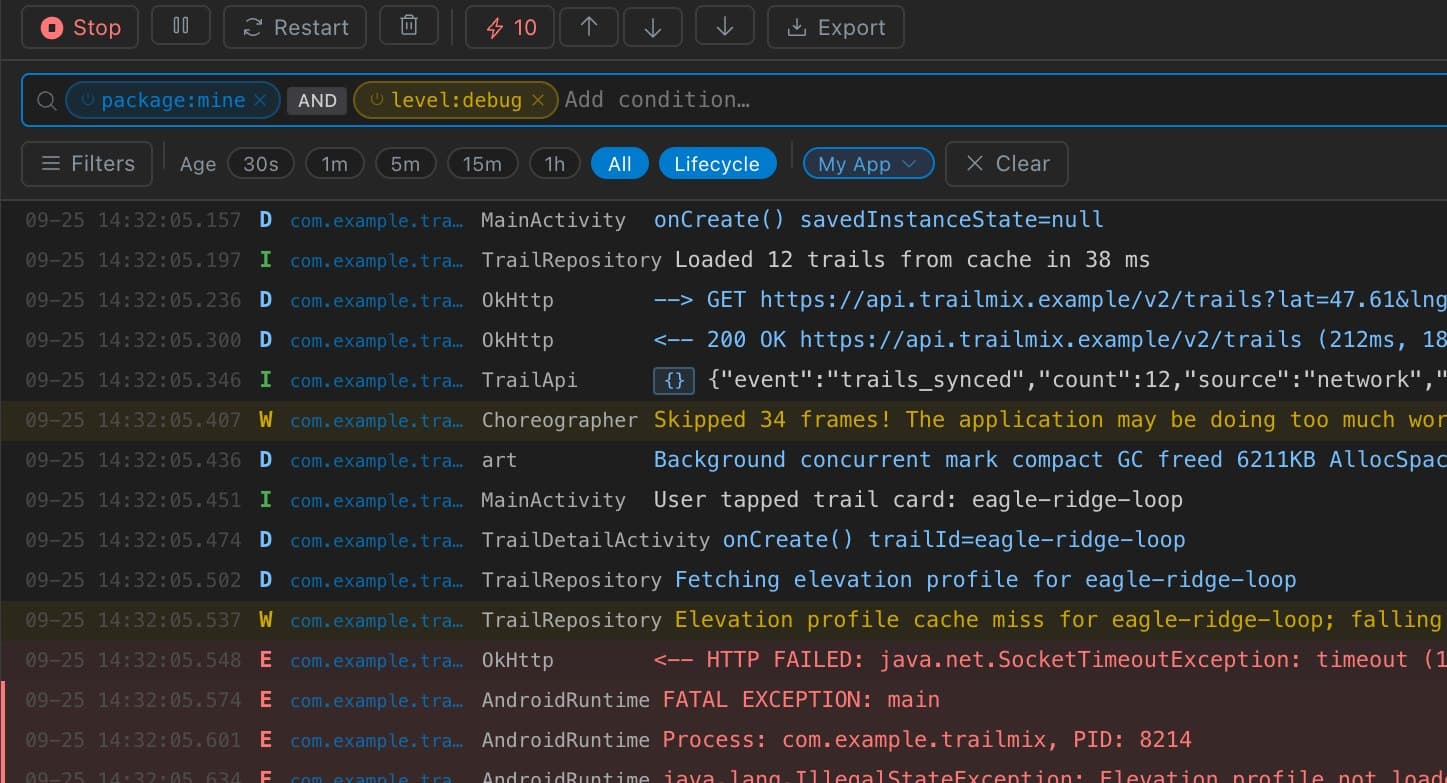Select the 'HTTP FAILED: java.net.SocketTimeoutException' error line

tap(723, 660)
